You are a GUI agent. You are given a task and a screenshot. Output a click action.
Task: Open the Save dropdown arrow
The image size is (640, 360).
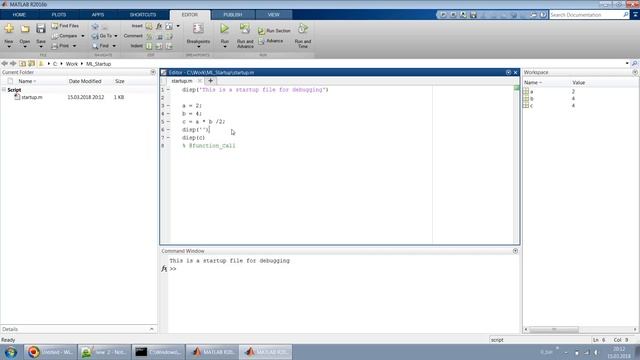[41, 47]
